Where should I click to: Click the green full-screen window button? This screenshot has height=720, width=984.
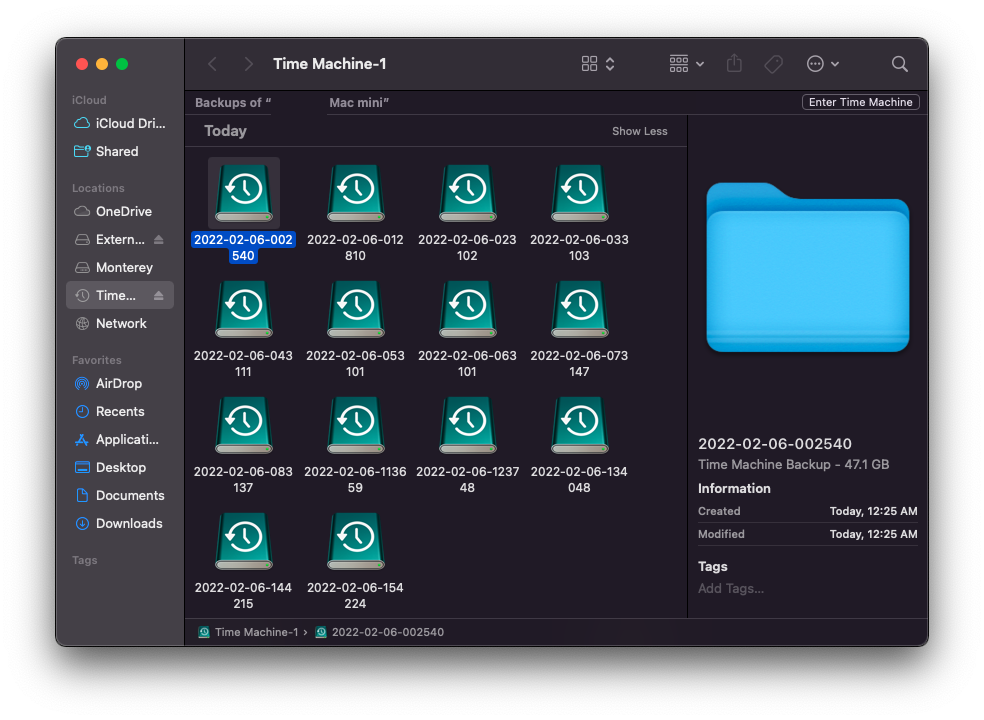pyautogui.click(x=122, y=64)
